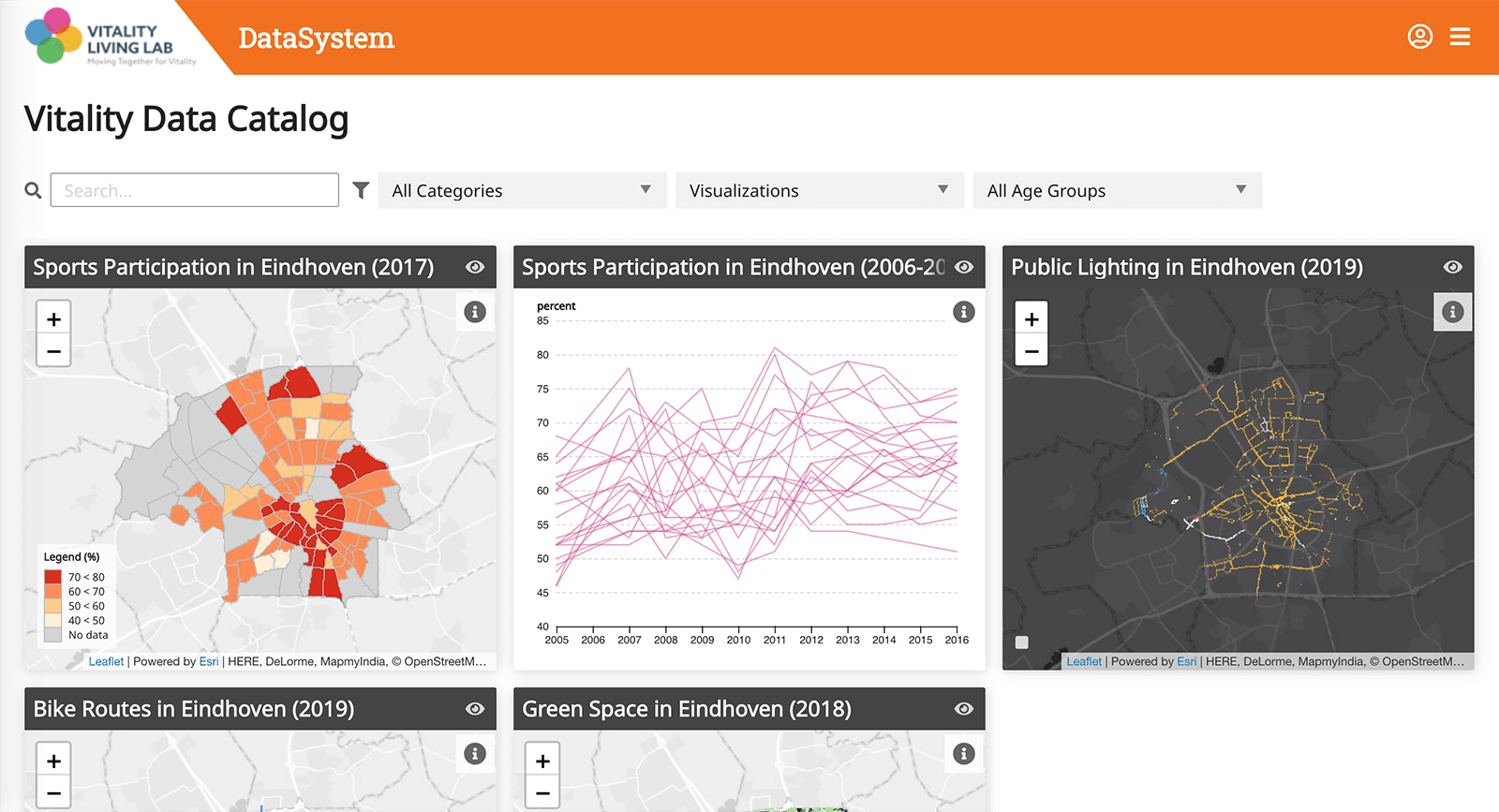The width and height of the screenshot is (1499, 812).
Task: Click the search magnifier icon
Action: click(x=33, y=190)
